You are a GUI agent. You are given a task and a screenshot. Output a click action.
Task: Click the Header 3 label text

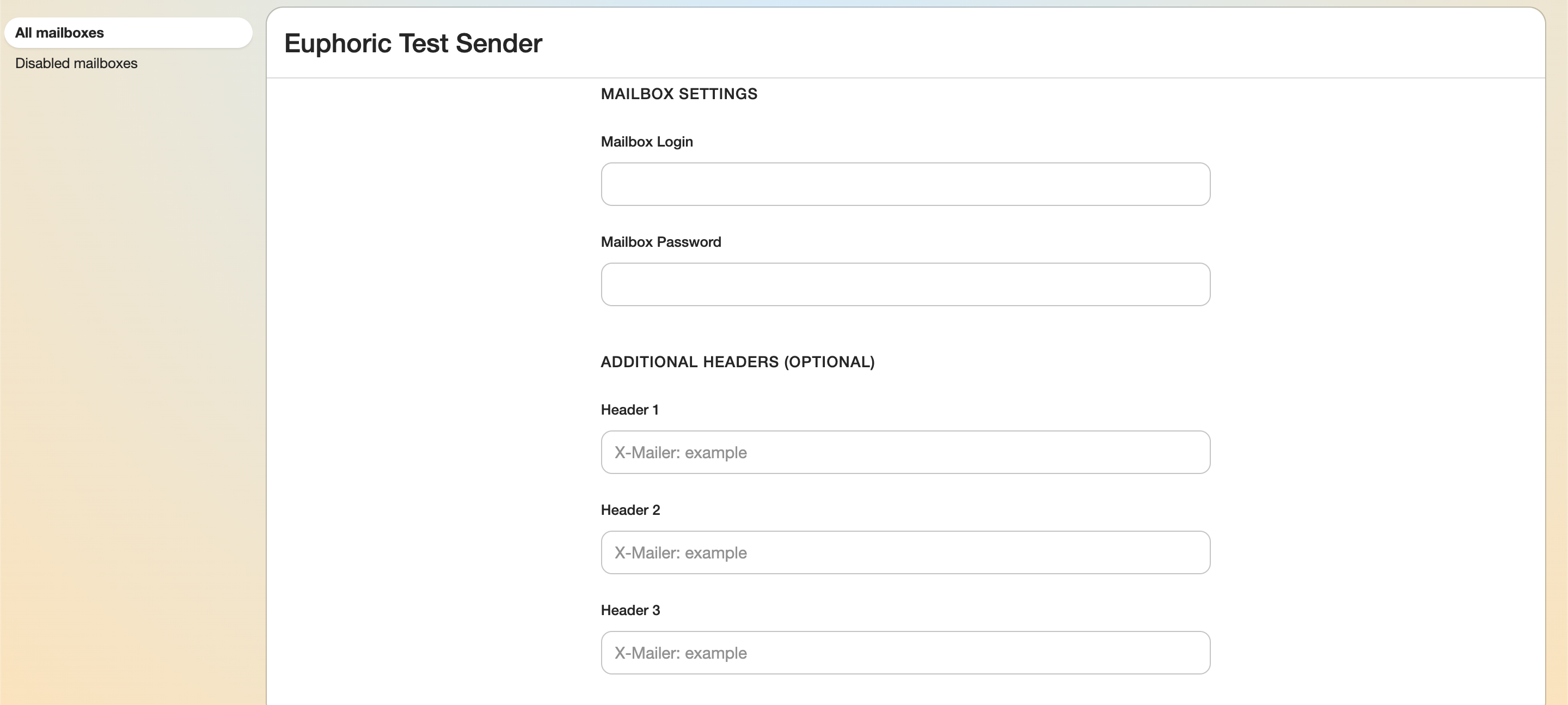(x=630, y=611)
